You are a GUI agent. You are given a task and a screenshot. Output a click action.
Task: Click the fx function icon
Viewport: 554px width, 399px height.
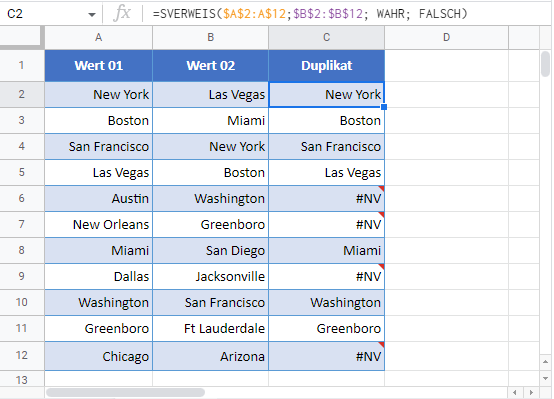coord(122,13)
